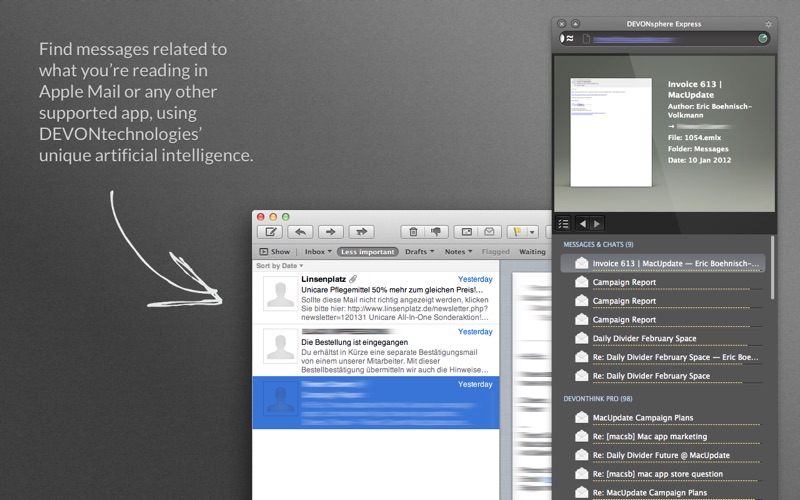Delete message with the trash icon
Image resolution: width=800 pixels, height=500 pixels.
click(x=413, y=232)
